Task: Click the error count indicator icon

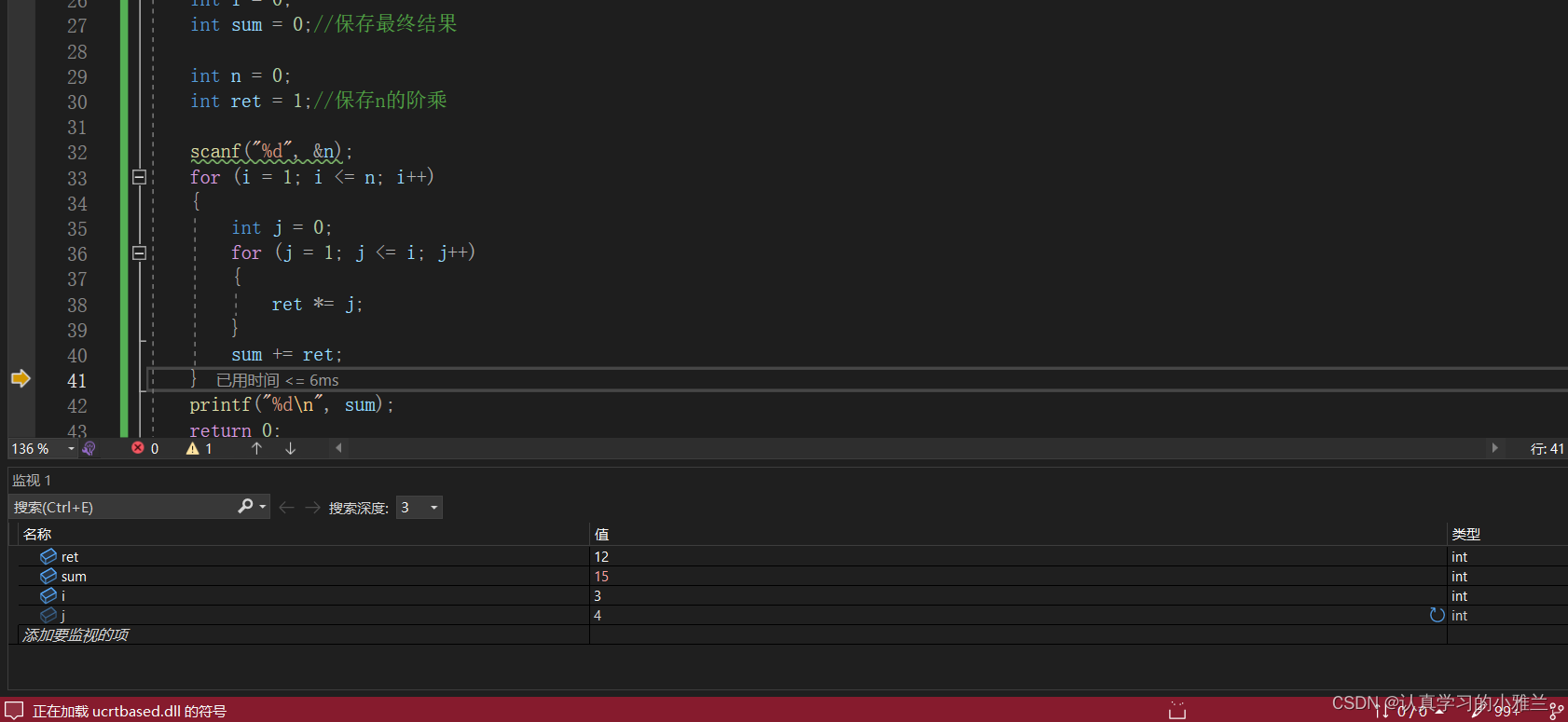Action: (138, 448)
